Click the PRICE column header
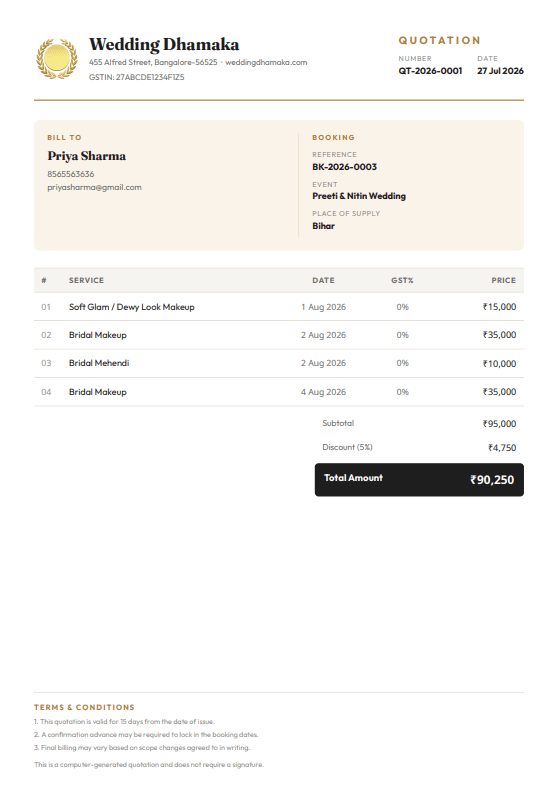This screenshot has width=559, height=794. point(503,281)
